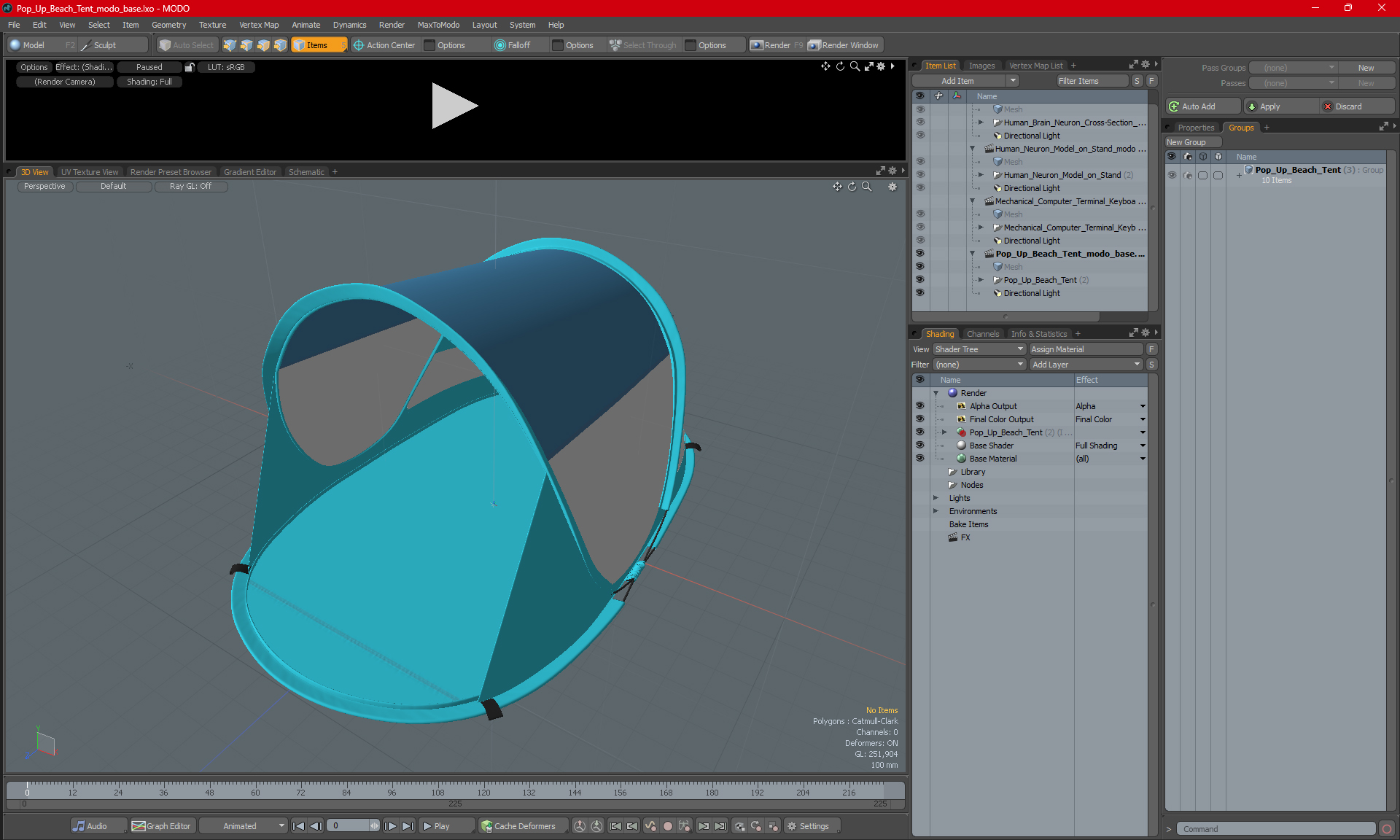Open Add Item dropdown
This screenshot has height=840, width=1400.
(x=965, y=81)
